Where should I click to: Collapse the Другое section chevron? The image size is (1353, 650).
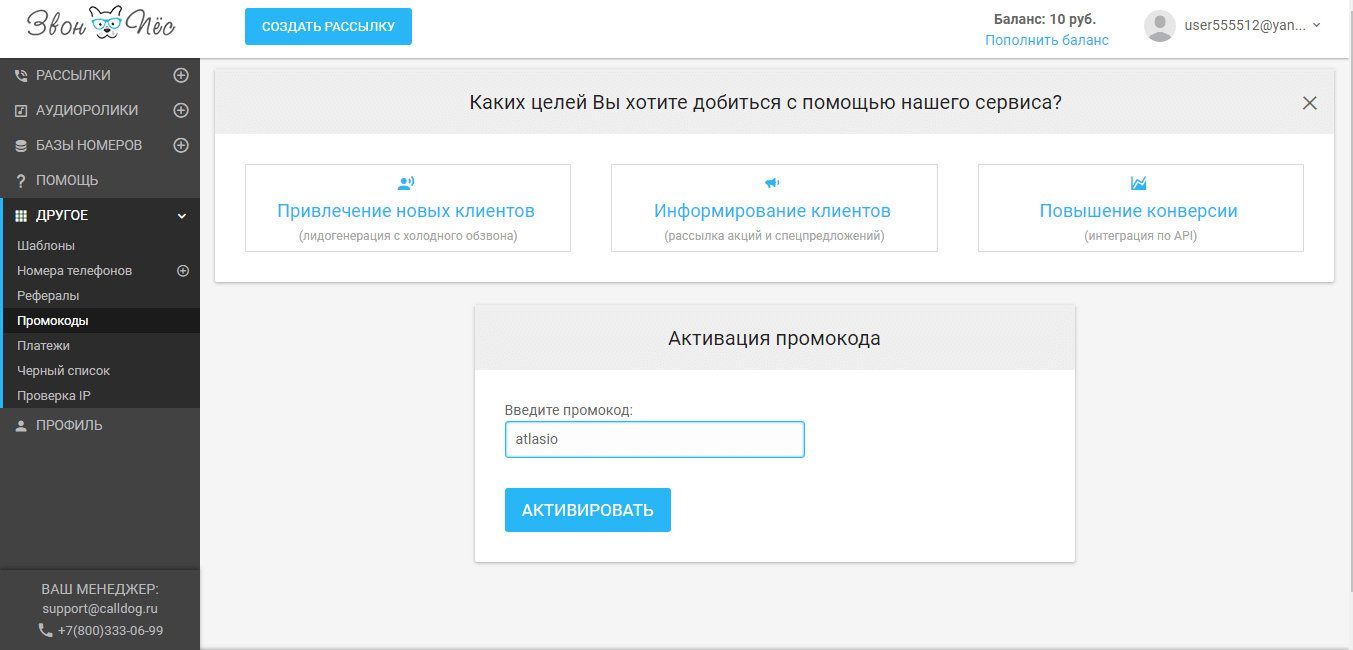coord(181,216)
